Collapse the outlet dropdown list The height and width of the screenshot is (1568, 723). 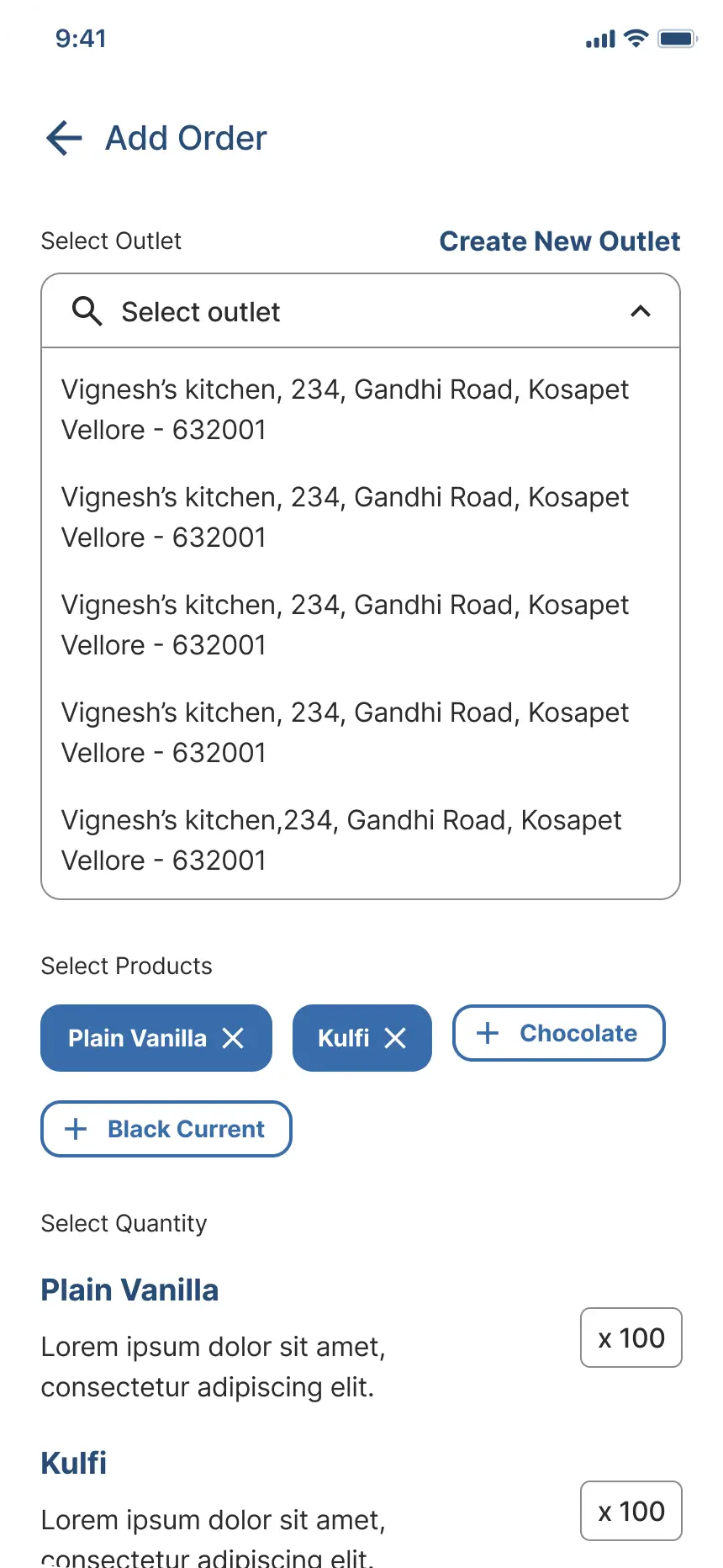641,311
